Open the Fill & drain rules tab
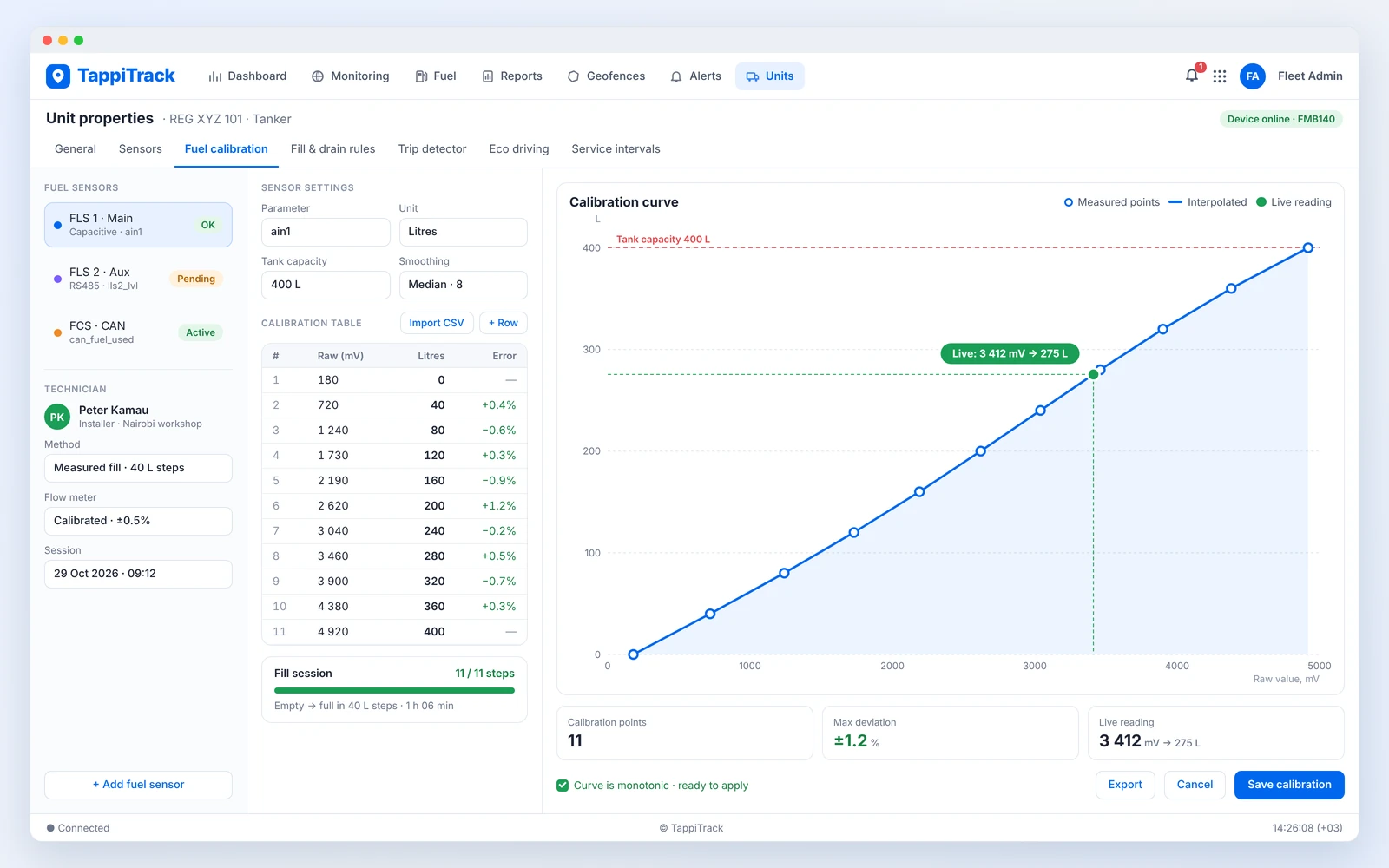This screenshot has width=1389, height=868. coord(333,149)
